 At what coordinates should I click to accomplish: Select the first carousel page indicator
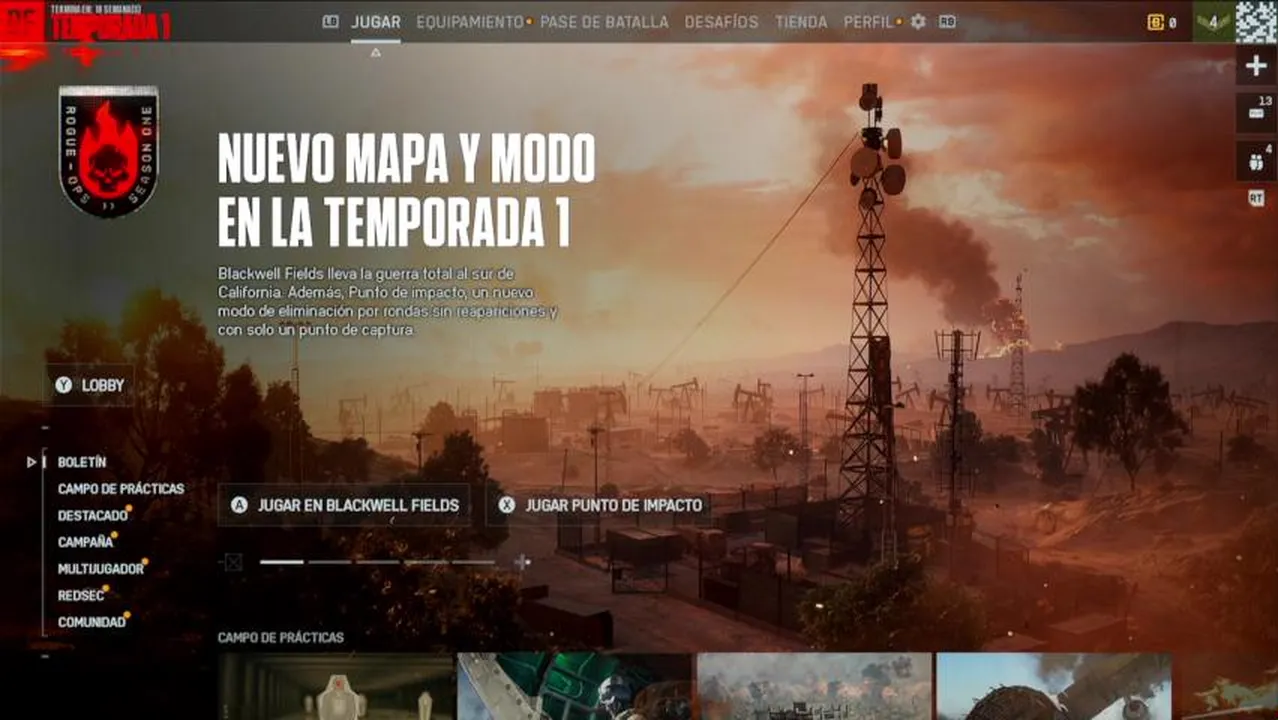click(x=282, y=562)
